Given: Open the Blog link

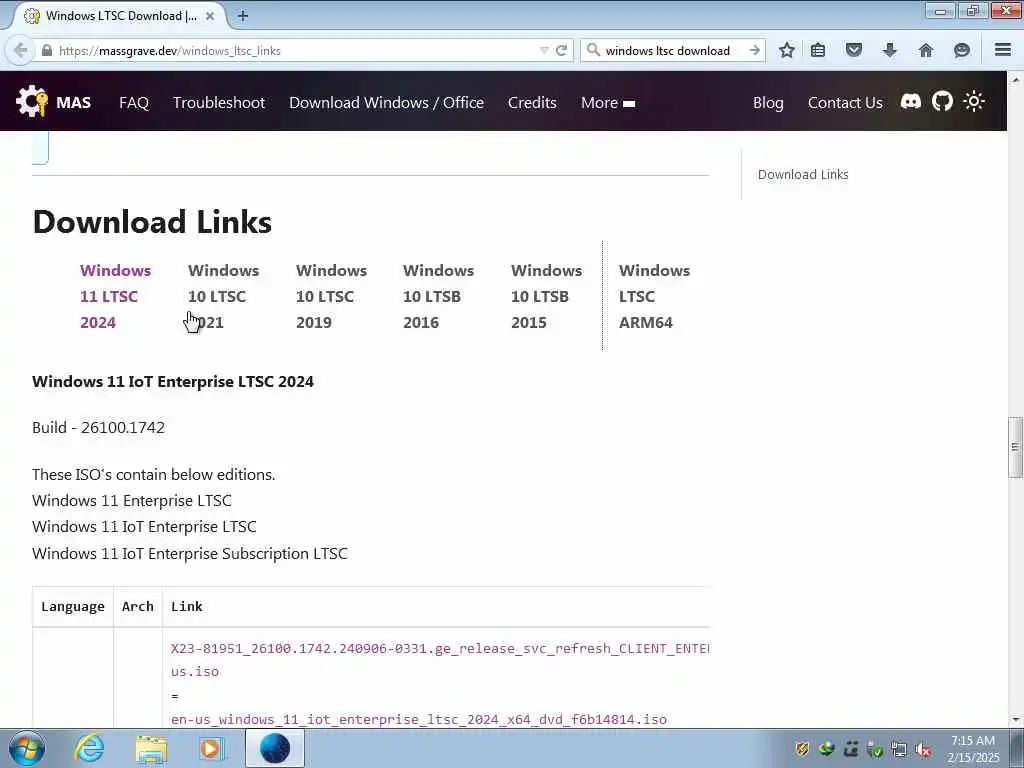Looking at the screenshot, I should pyautogui.click(x=768, y=103).
